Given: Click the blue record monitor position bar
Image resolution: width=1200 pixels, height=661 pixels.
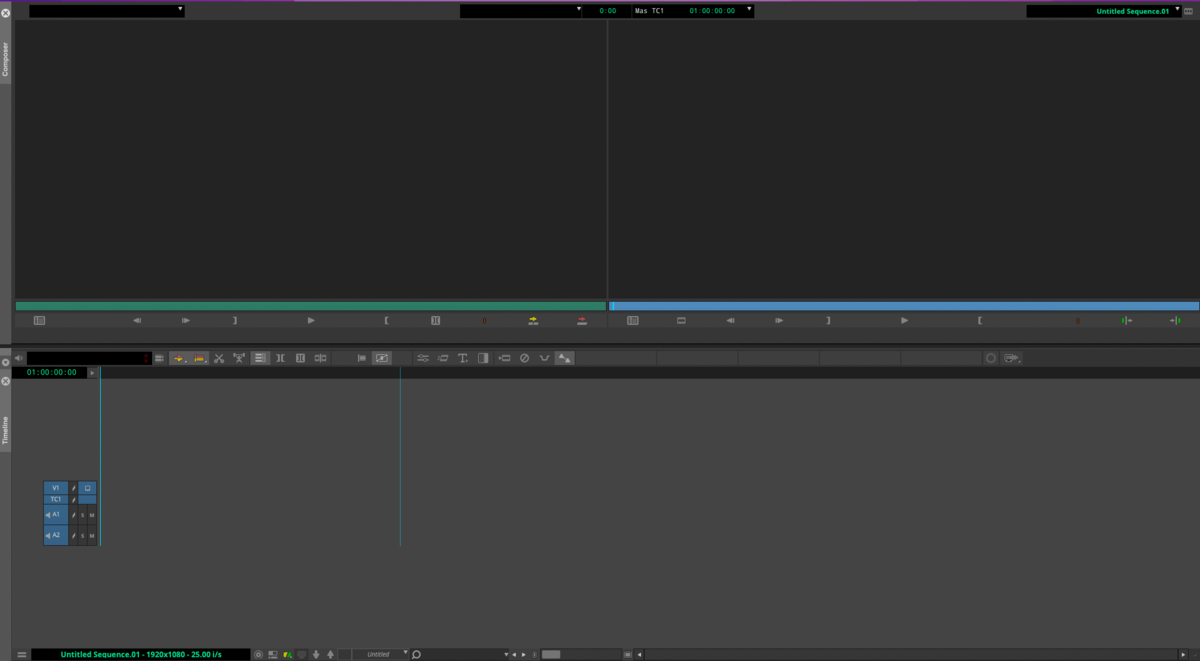Looking at the screenshot, I should (904, 306).
